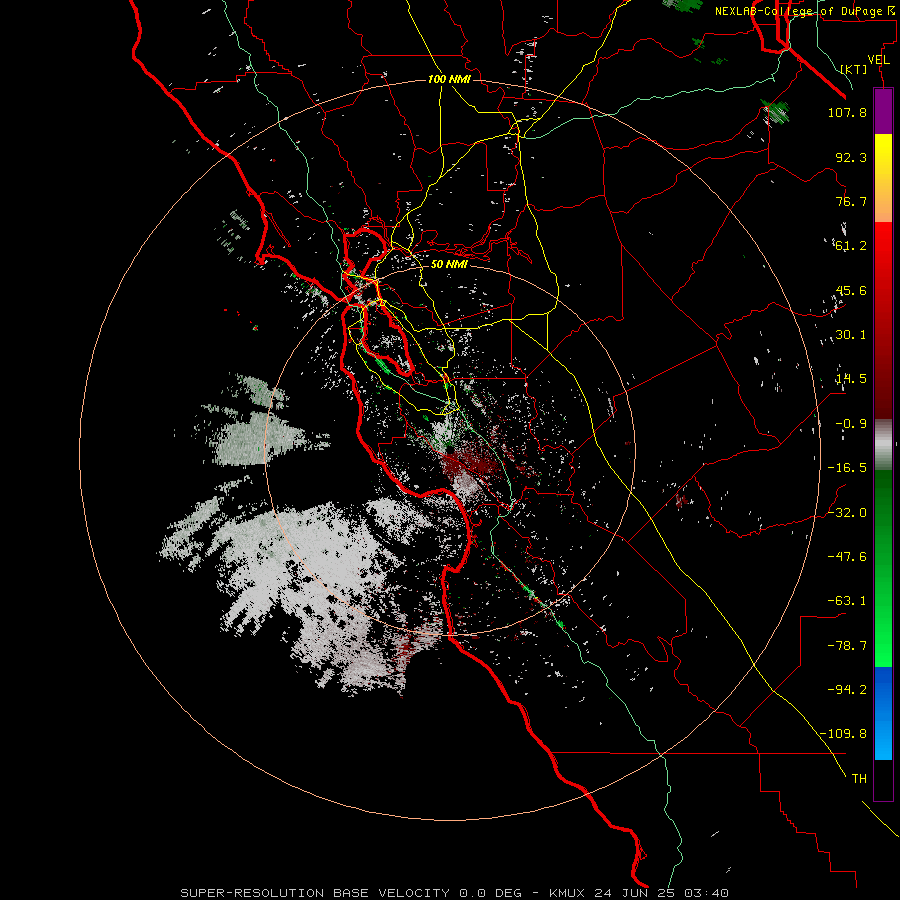This screenshot has width=900, height=900.
Task: Click the -109.8 scale value
Action: point(843,734)
